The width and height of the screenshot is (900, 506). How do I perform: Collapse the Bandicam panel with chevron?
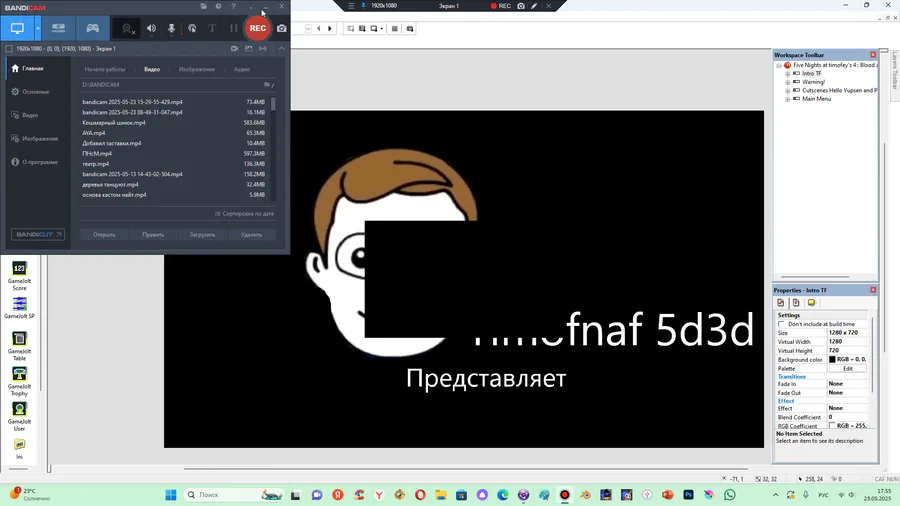pos(281,49)
